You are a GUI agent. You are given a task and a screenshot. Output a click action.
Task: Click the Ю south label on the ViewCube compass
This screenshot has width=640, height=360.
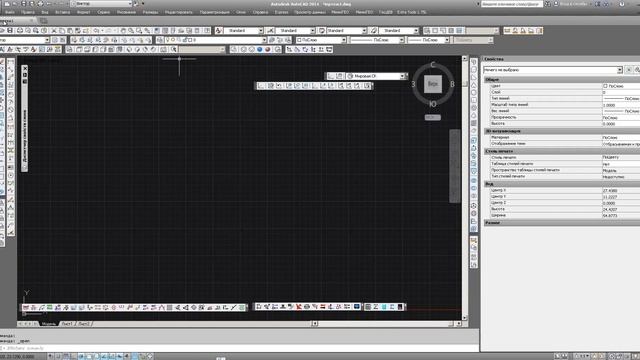pos(433,104)
